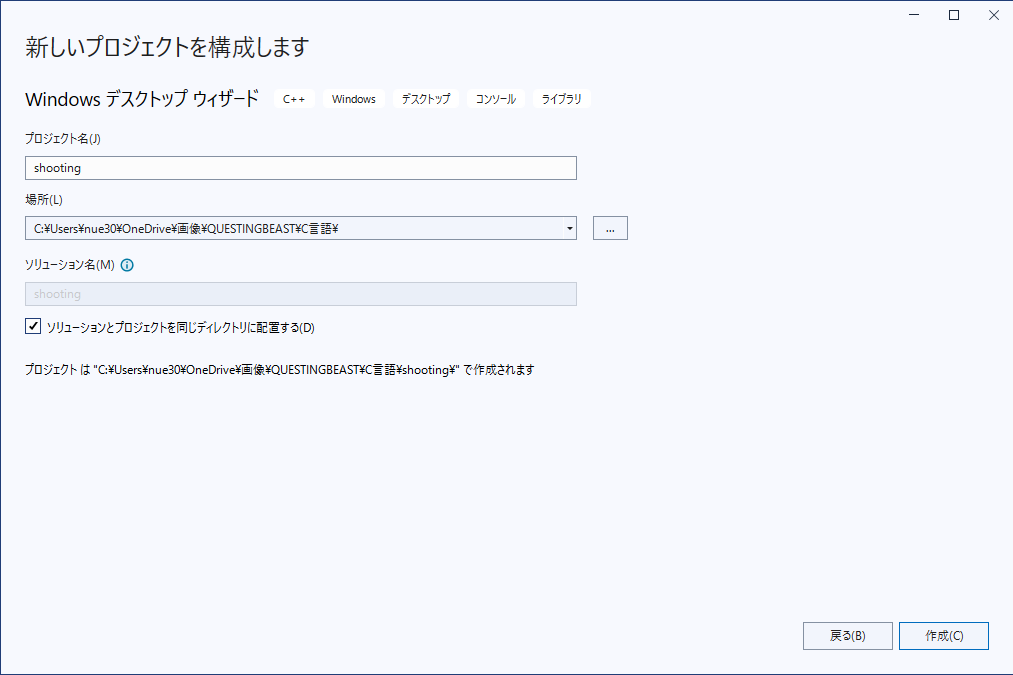Click the project creation path summary text

(280, 369)
